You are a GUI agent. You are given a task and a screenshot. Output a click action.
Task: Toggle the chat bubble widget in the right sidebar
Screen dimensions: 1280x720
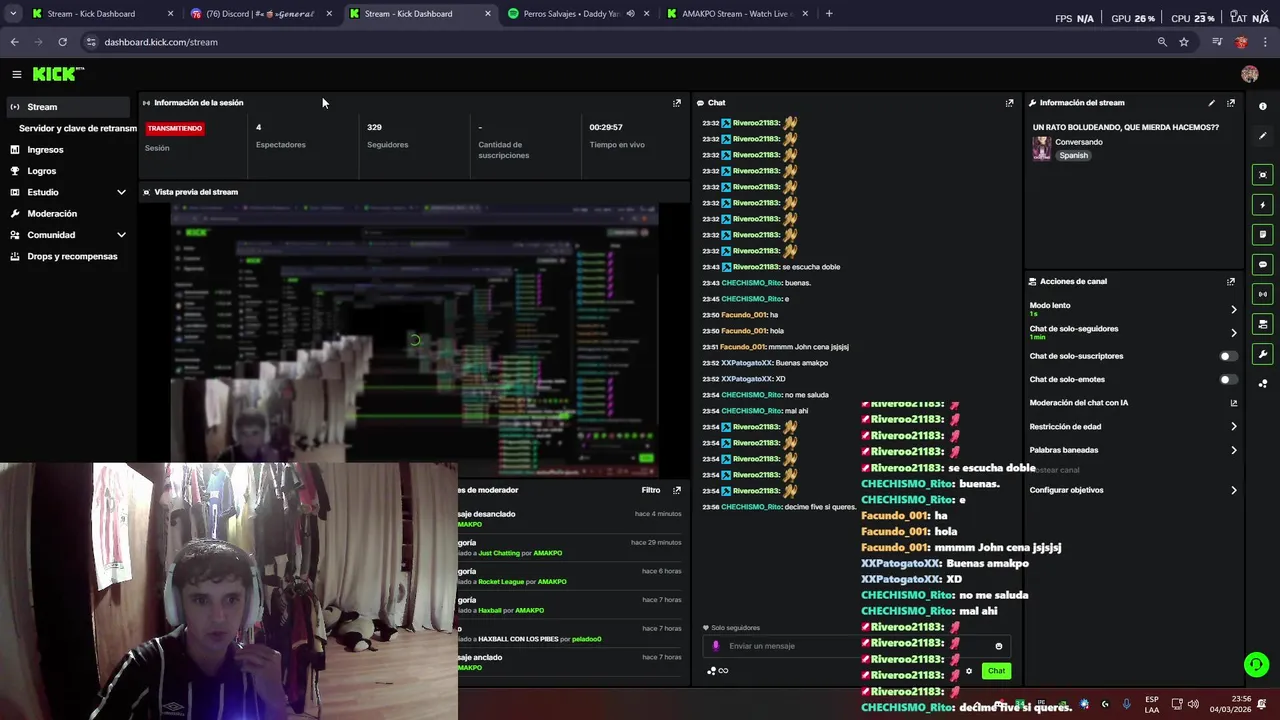coord(1262,264)
